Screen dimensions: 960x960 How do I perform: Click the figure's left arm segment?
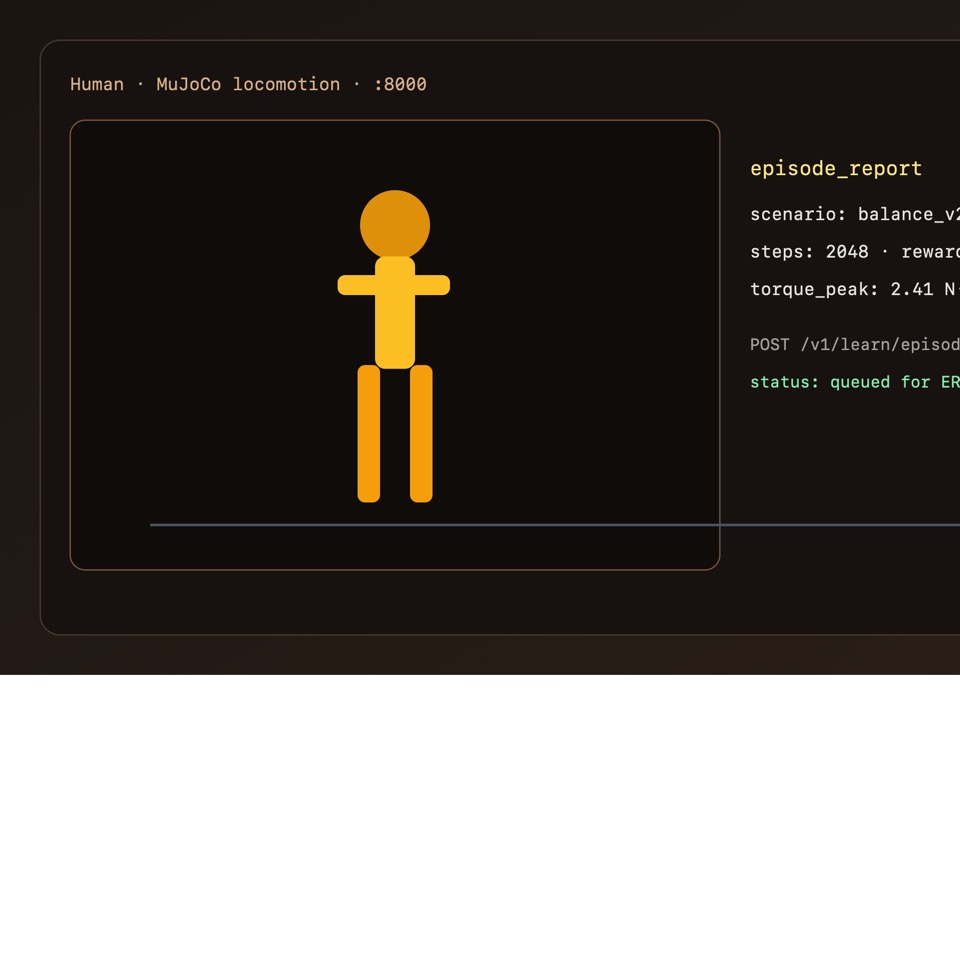pos(356,285)
